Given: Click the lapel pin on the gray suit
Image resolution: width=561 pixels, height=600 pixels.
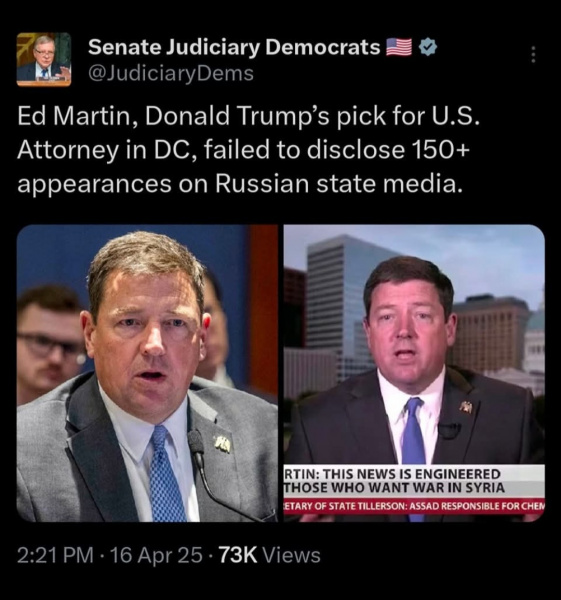Looking at the screenshot, I should pyautogui.click(x=222, y=444).
